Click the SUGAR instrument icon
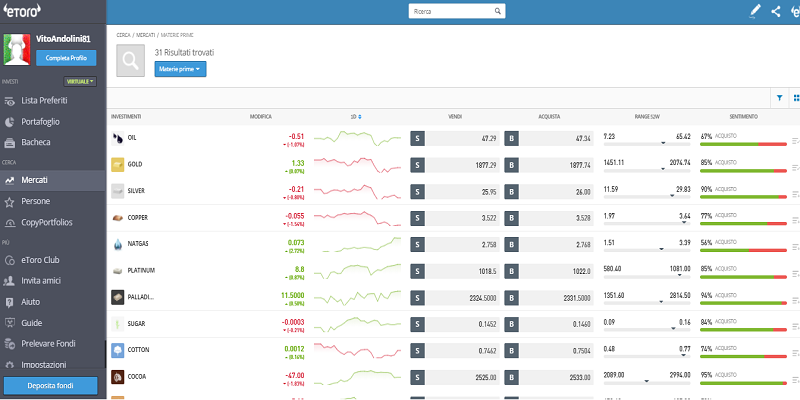Viewport: 800px width, 400px height. click(118, 323)
